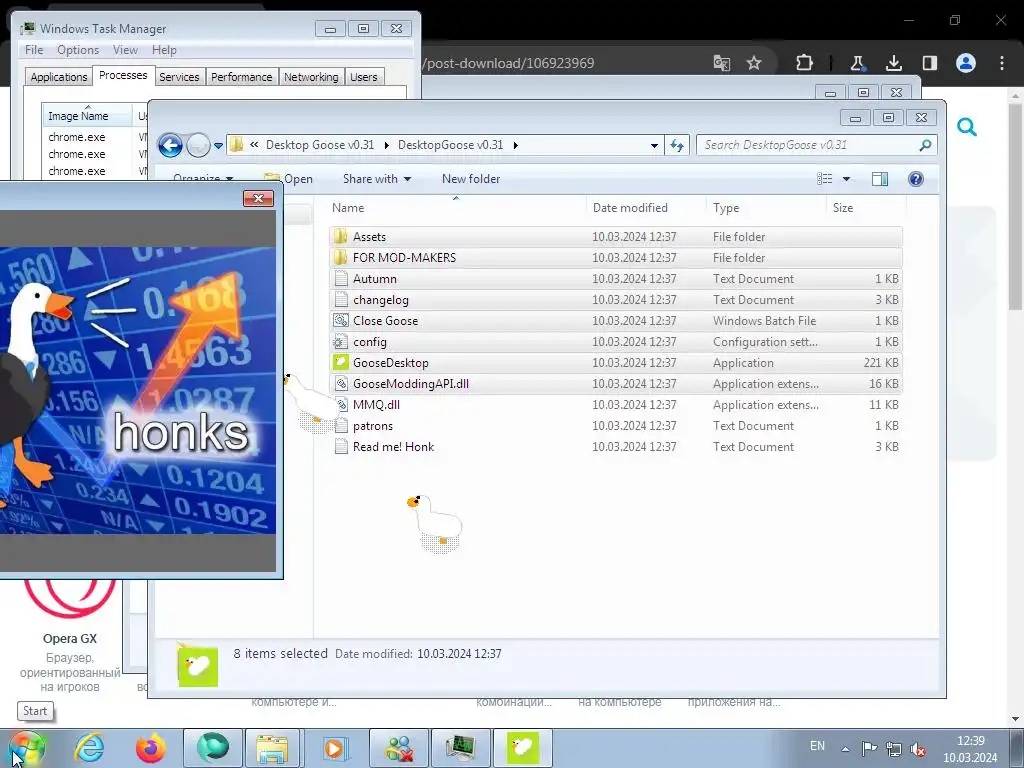Open Task Manager Options menu
Image resolution: width=1024 pixels, height=768 pixels.
click(x=78, y=50)
